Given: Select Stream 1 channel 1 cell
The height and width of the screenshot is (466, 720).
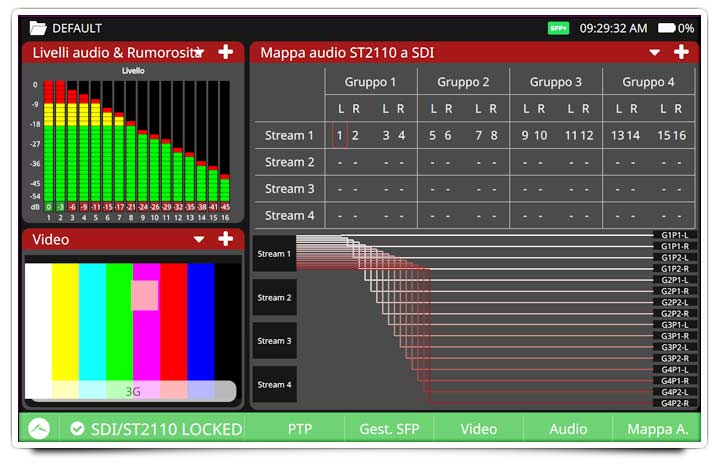Looking at the screenshot, I should pos(339,135).
